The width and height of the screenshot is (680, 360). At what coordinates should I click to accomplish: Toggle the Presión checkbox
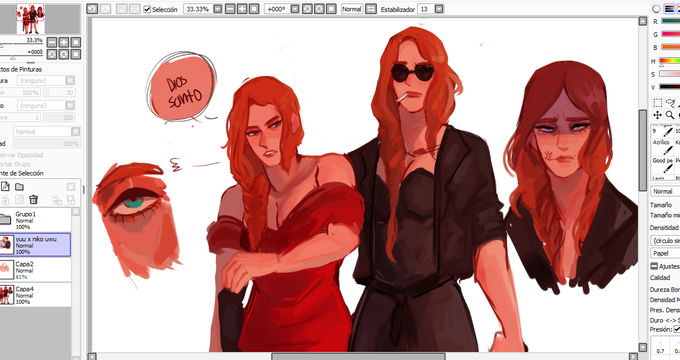point(677,329)
